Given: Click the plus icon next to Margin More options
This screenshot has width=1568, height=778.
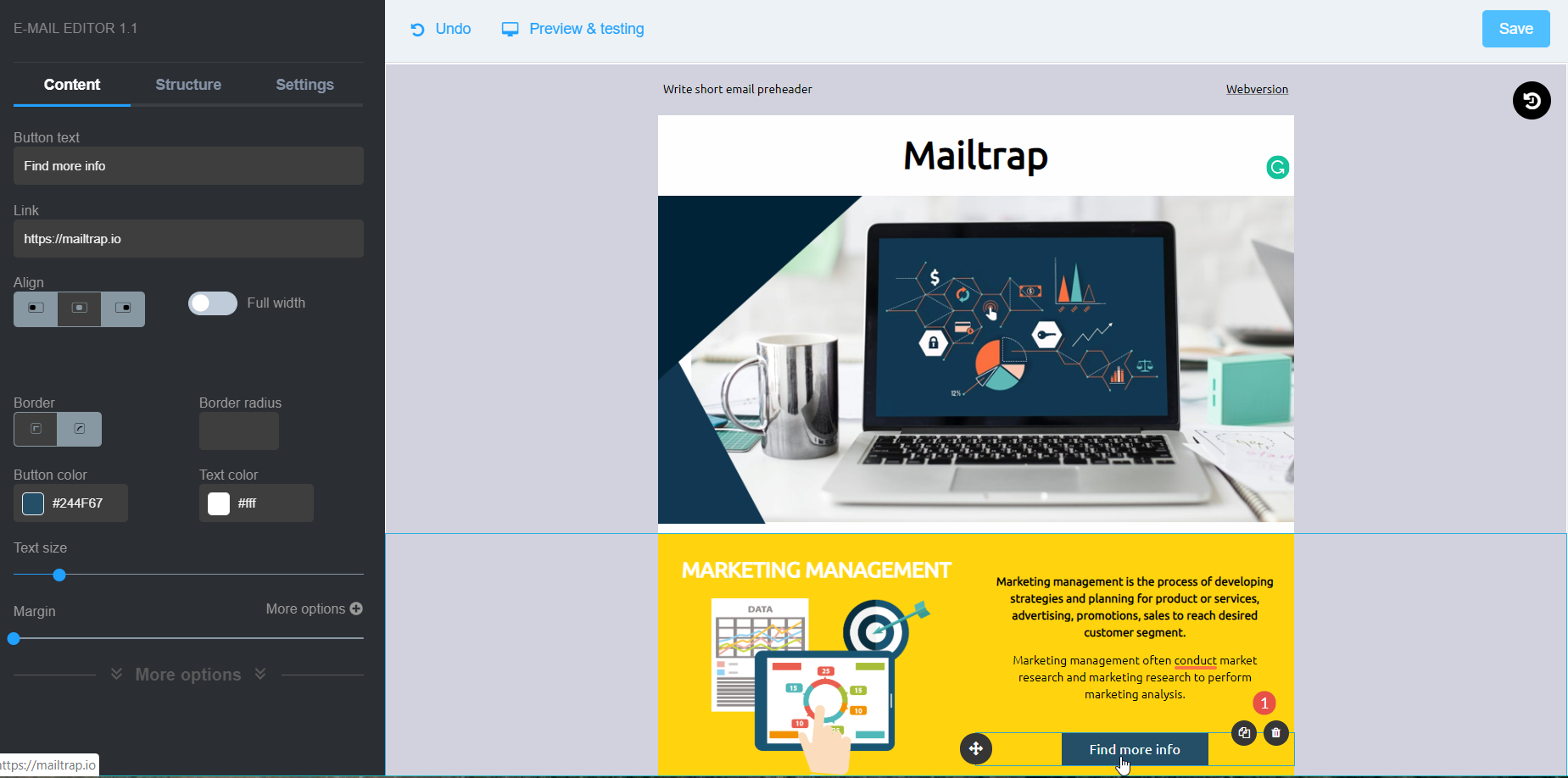Looking at the screenshot, I should point(356,609).
